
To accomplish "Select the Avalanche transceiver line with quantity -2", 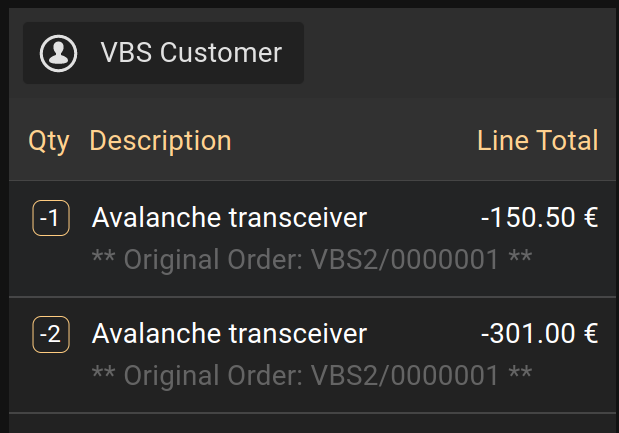I will 229,334.
